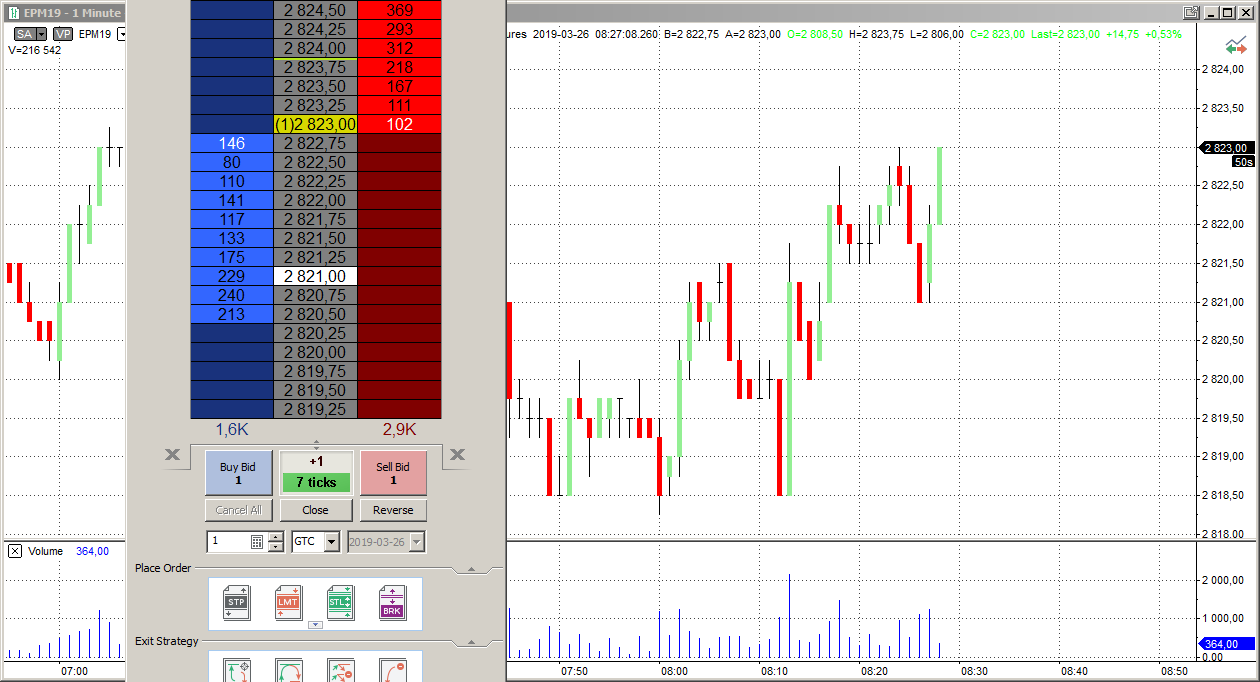Click the bid size 80 at 2 822,50
Screen dimensions: 1260x682
click(x=232, y=163)
